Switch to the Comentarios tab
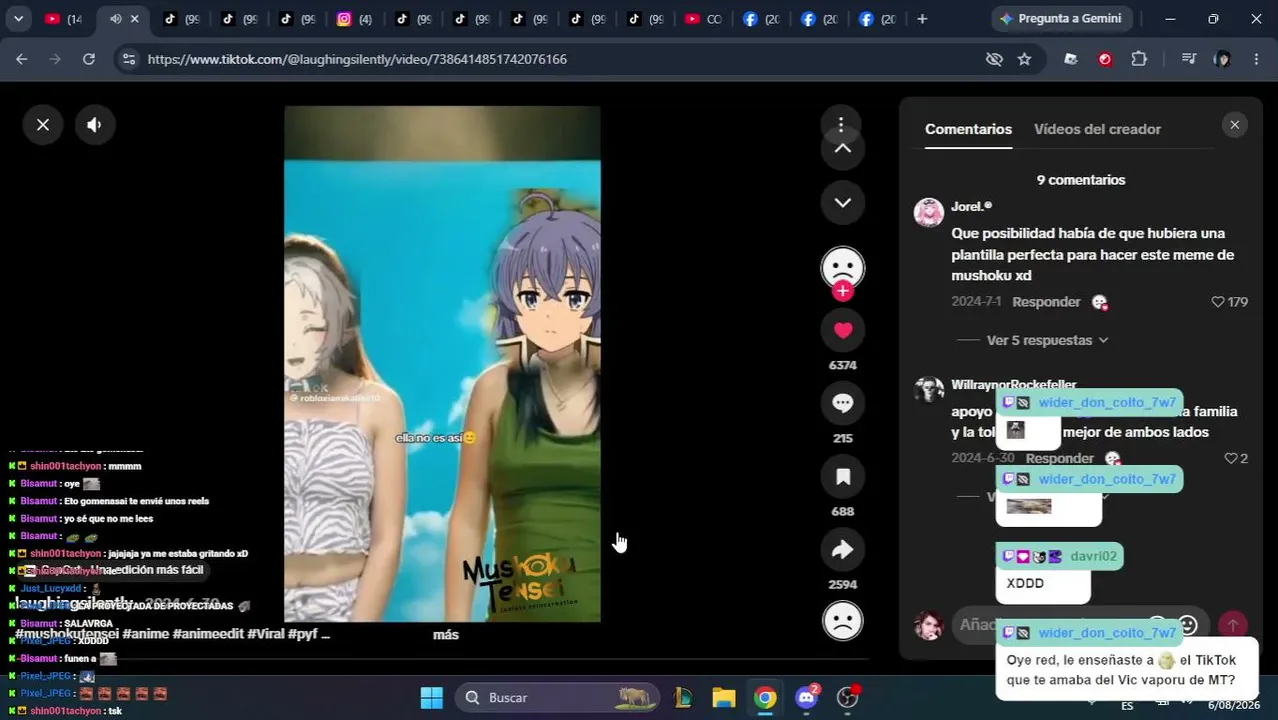This screenshot has height=720, width=1278. click(x=968, y=129)
